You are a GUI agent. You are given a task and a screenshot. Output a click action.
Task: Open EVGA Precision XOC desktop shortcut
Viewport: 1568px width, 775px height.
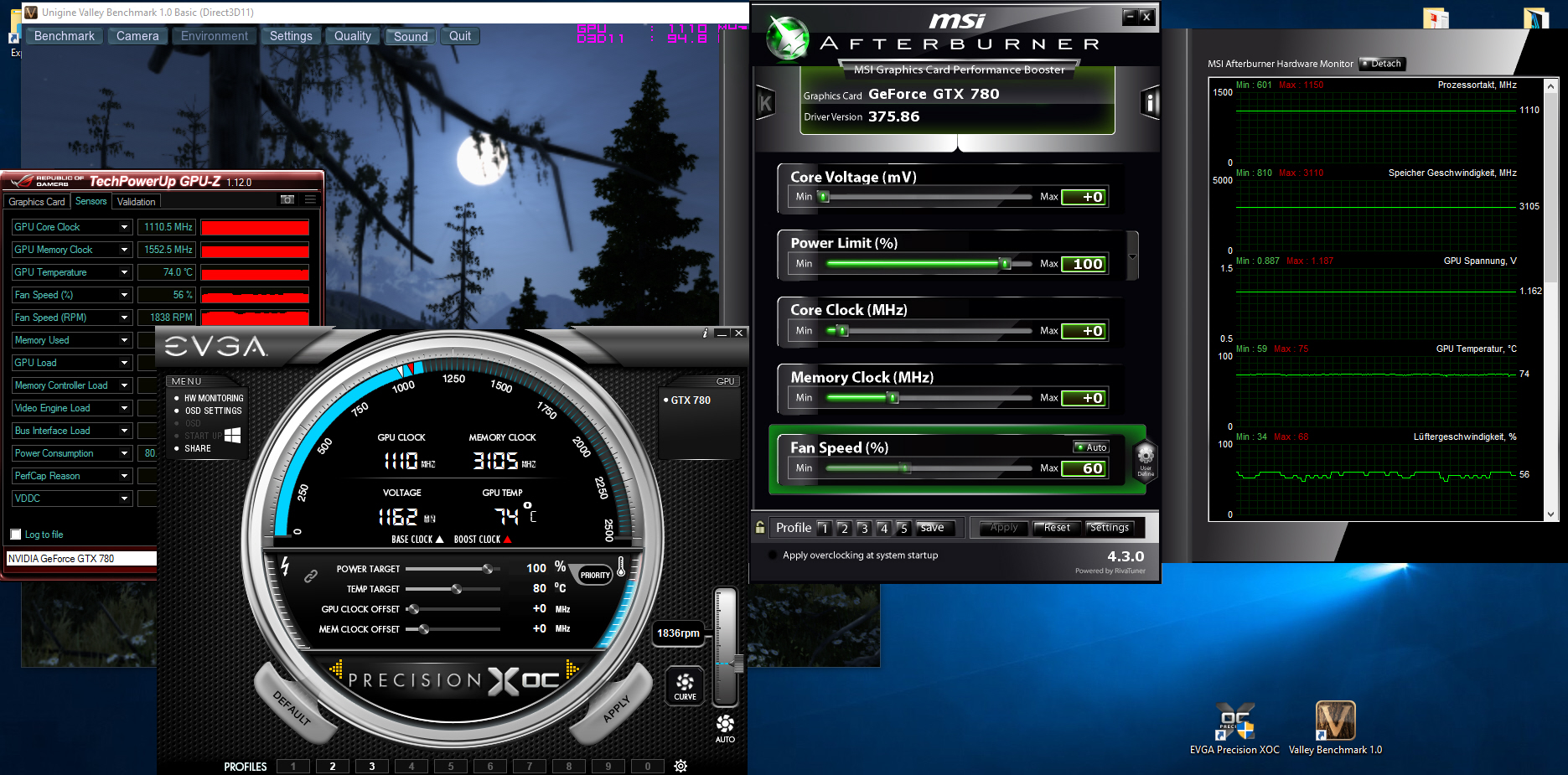pos(1234,728)
